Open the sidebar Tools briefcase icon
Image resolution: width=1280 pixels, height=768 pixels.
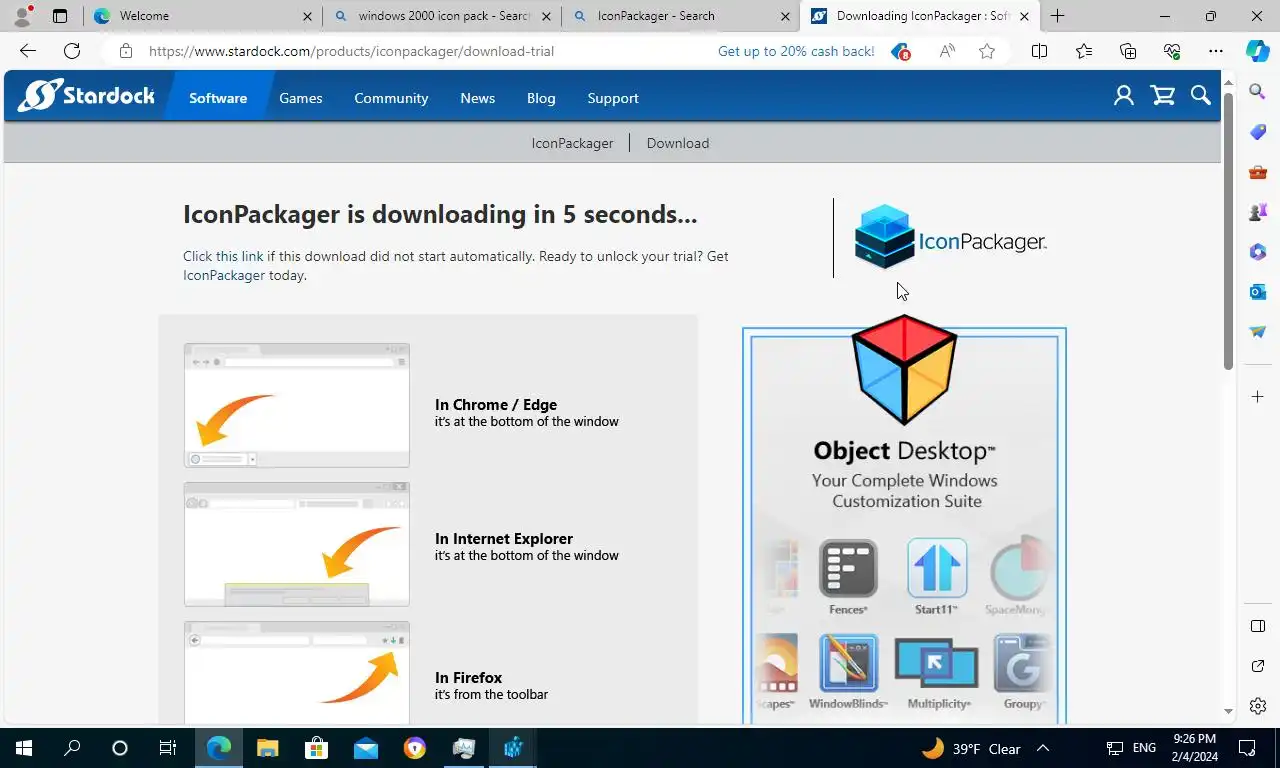click(x=1258, y=172)
